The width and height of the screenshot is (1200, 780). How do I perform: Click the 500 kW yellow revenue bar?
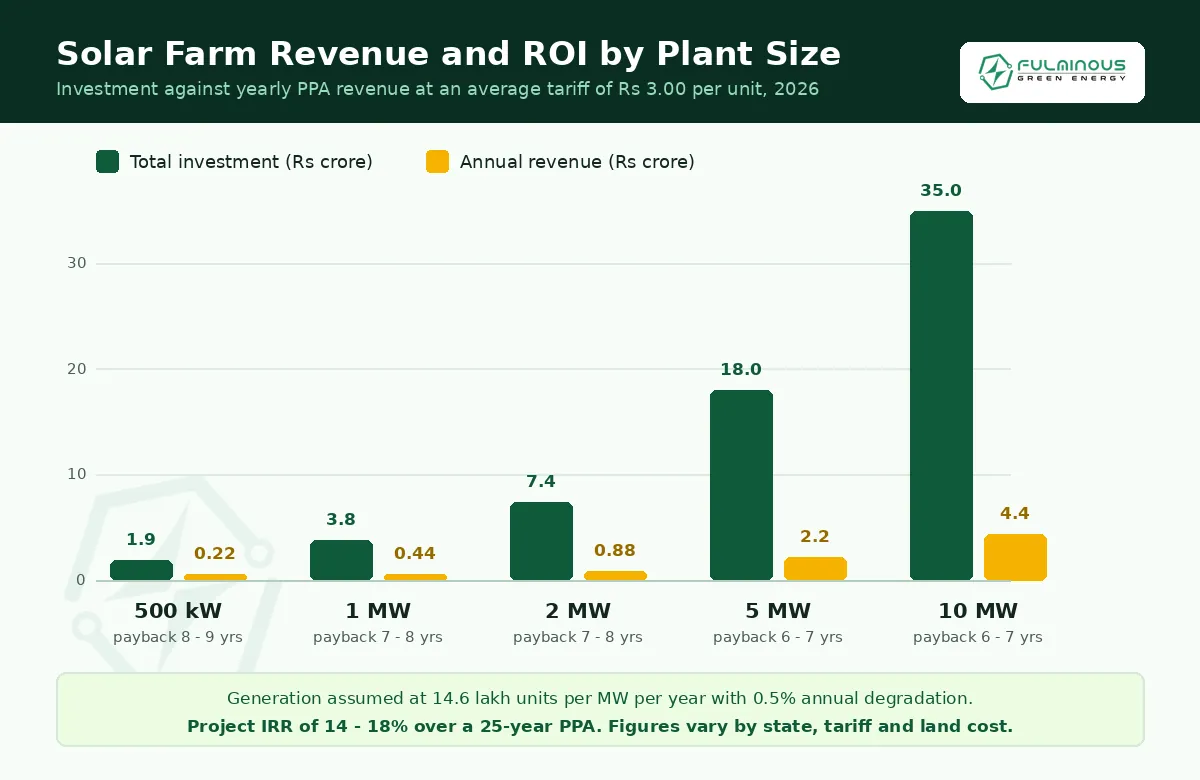(x=215, y=577)
